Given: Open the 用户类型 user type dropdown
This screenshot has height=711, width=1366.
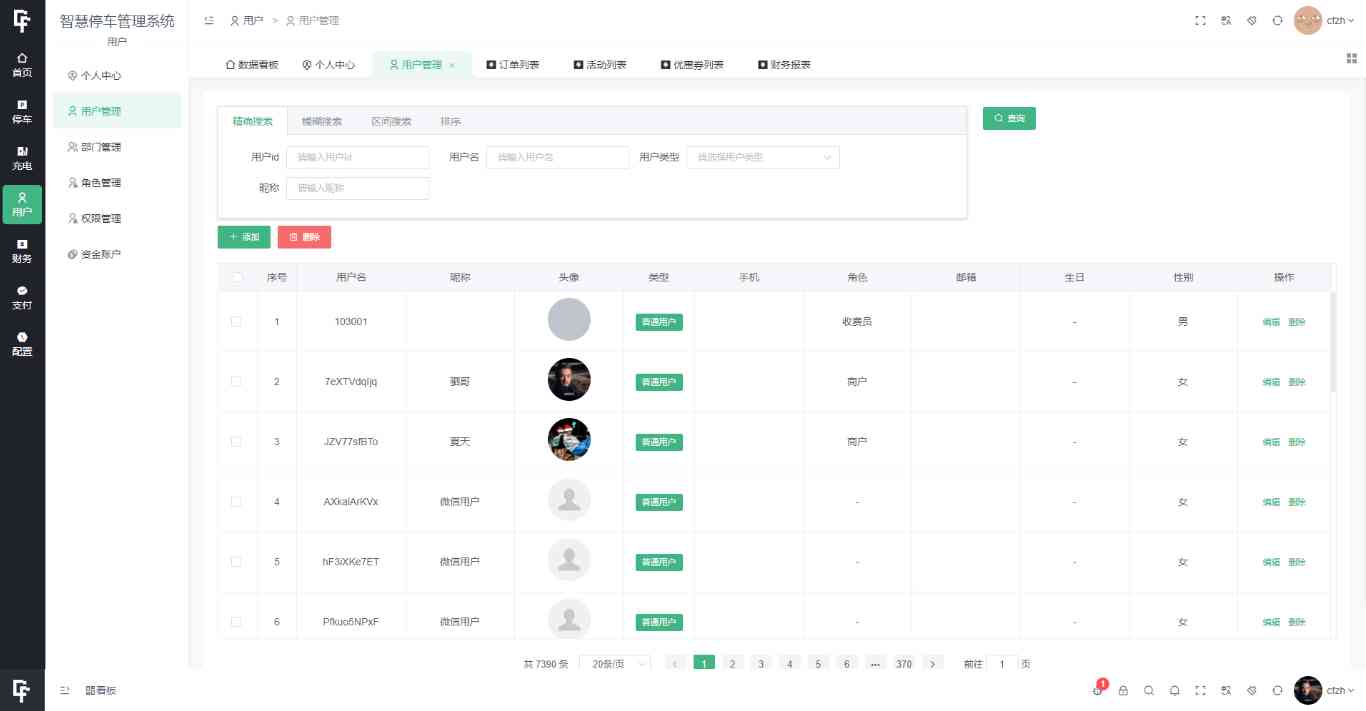Looking at the screenshot, I should 762,157.
